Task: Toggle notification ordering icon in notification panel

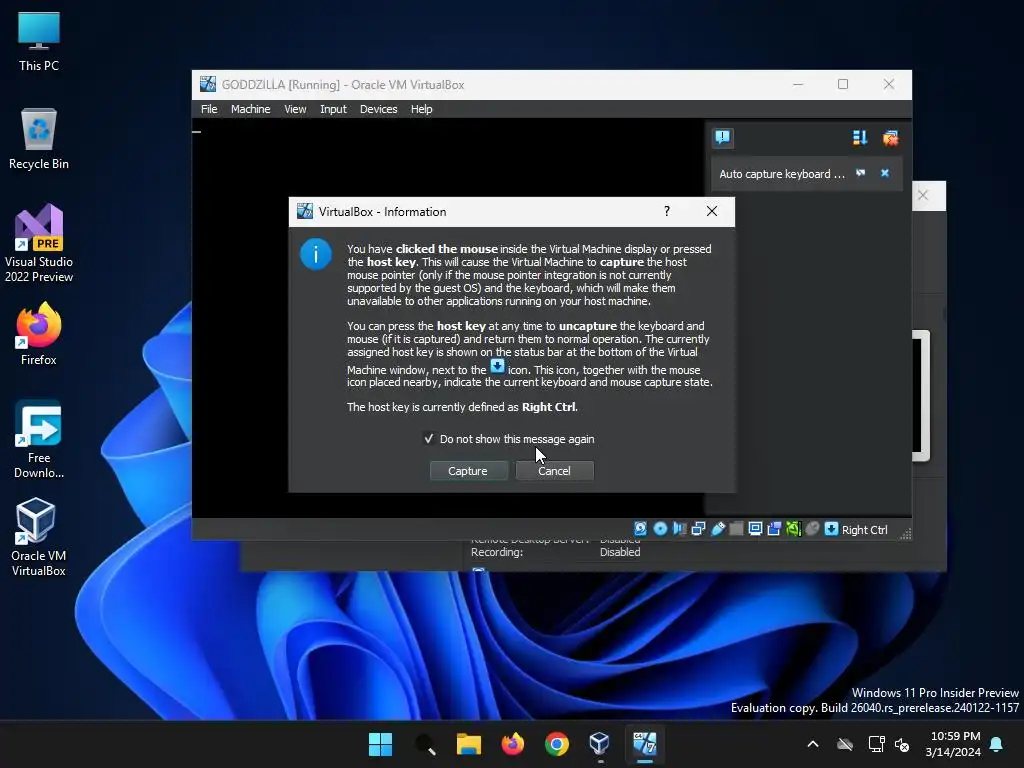Action: pos(859,138)
